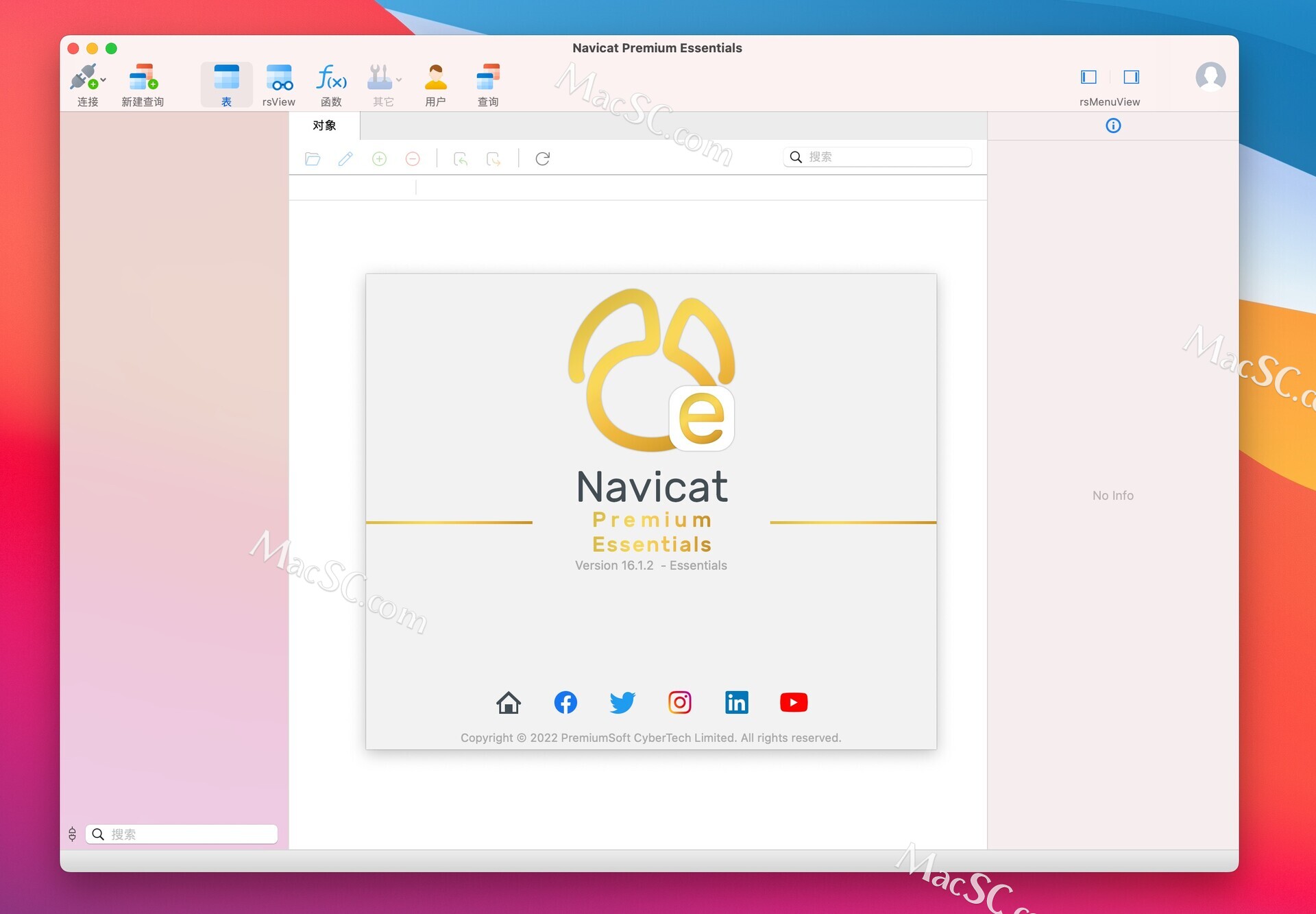Open the user account avatar
This screenshot has width=1316, height=914.
(x=1210, y=77)
